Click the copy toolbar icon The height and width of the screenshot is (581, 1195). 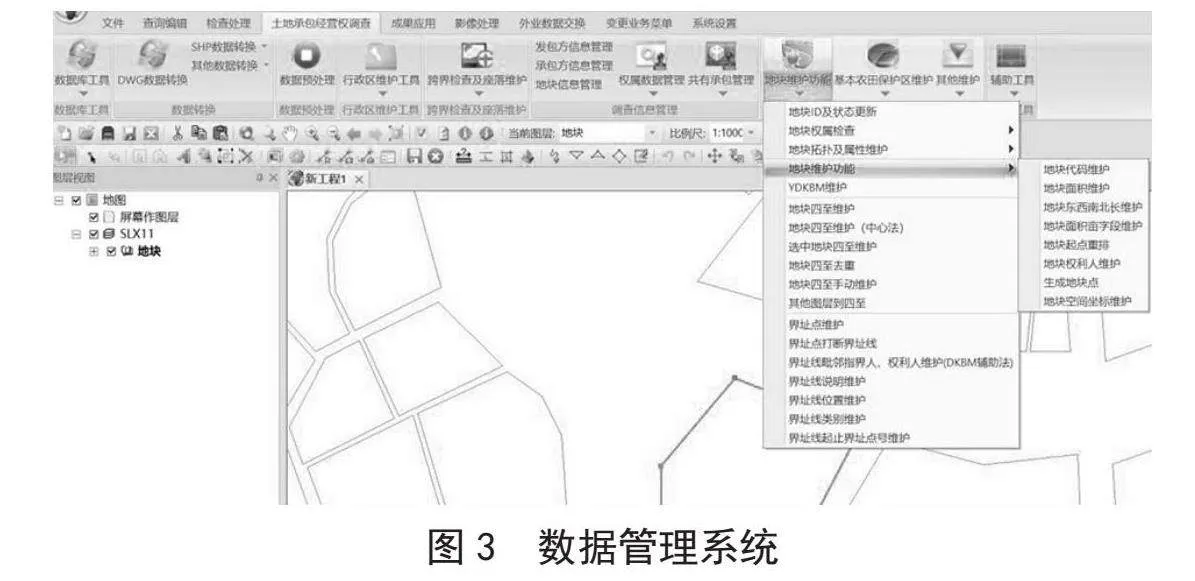[x=199, y=133]
